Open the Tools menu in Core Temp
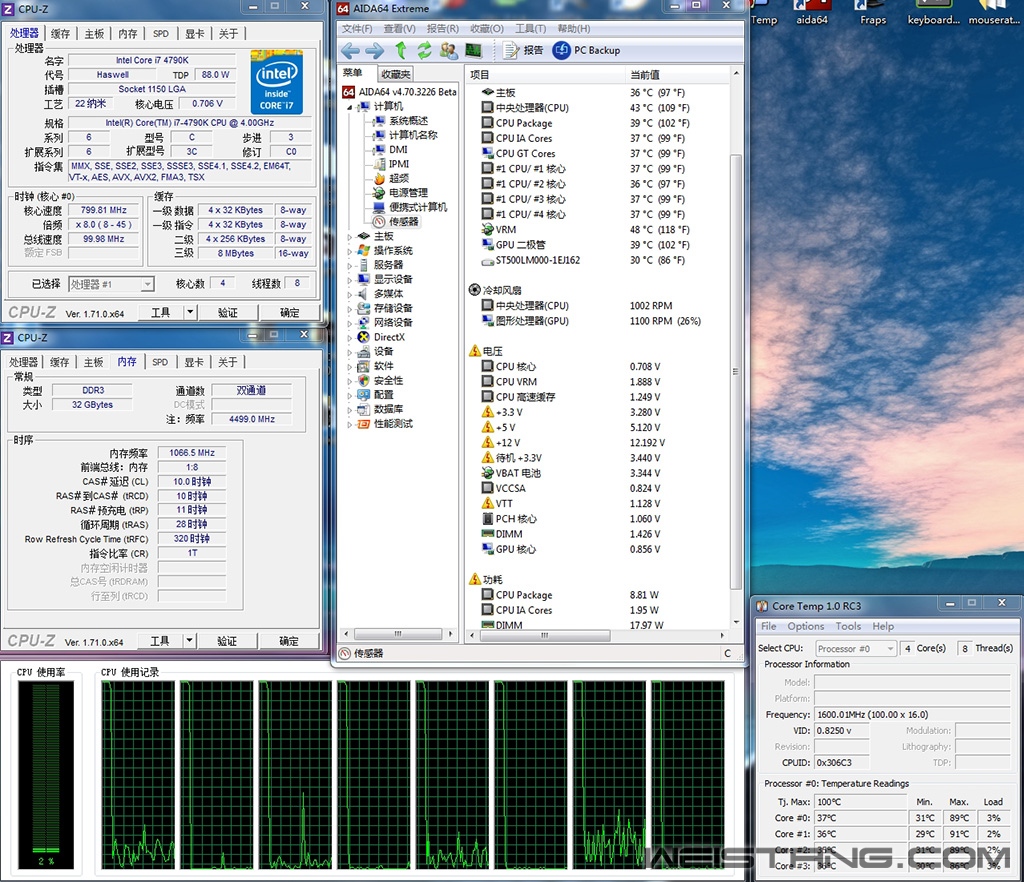Image resolution: width=1024 pixels, height=882 pixels. pos(848,626)
